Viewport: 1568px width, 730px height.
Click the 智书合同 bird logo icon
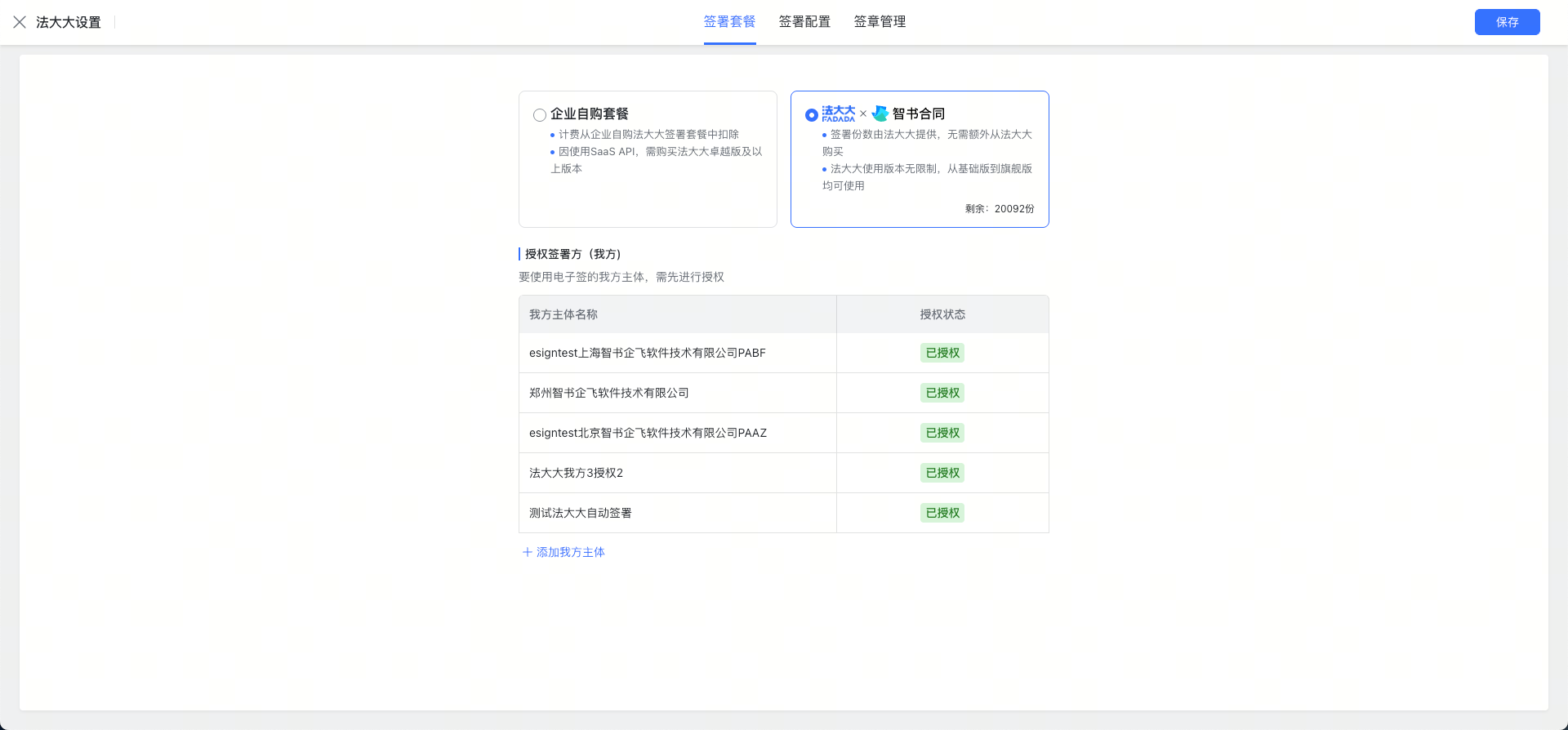point(880,114)
